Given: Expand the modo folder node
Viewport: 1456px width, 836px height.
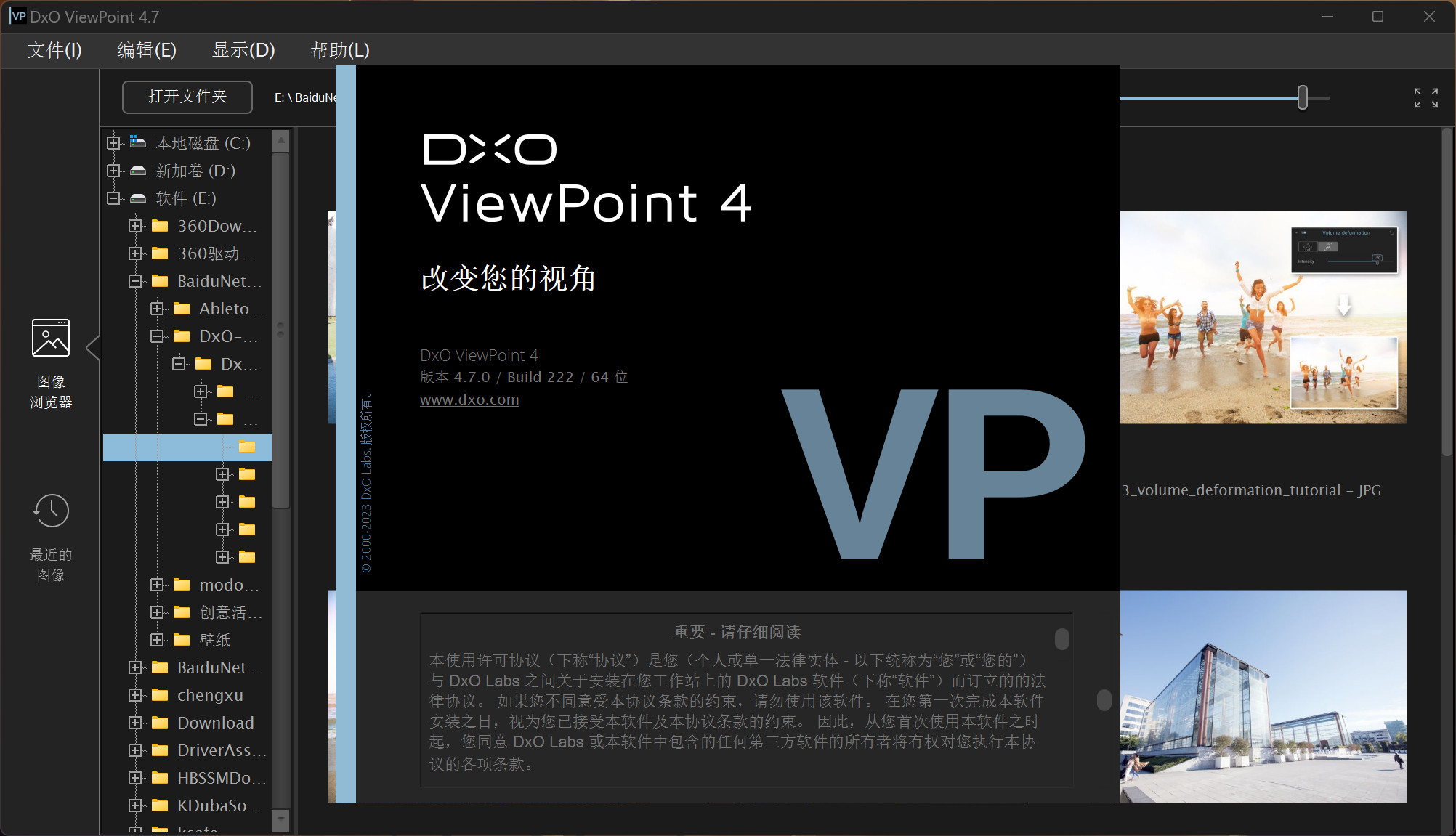Looking at the screenshot, I should pyautogui.click(x=157, y=585).
